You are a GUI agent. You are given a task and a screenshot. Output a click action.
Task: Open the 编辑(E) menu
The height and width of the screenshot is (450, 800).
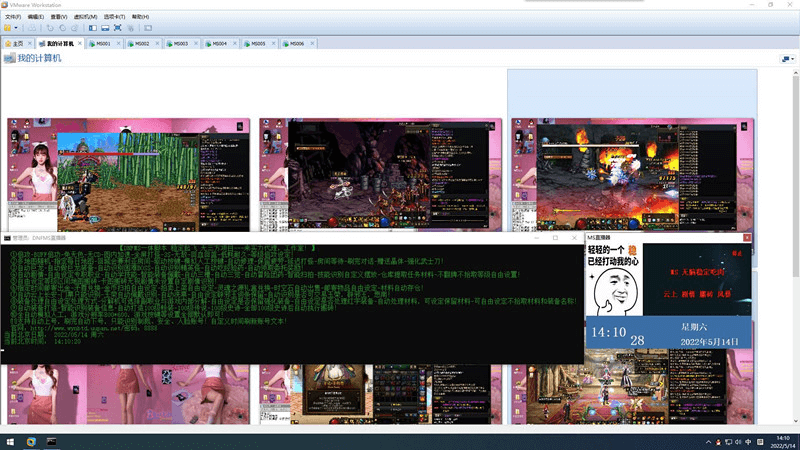tap(35, 17)
